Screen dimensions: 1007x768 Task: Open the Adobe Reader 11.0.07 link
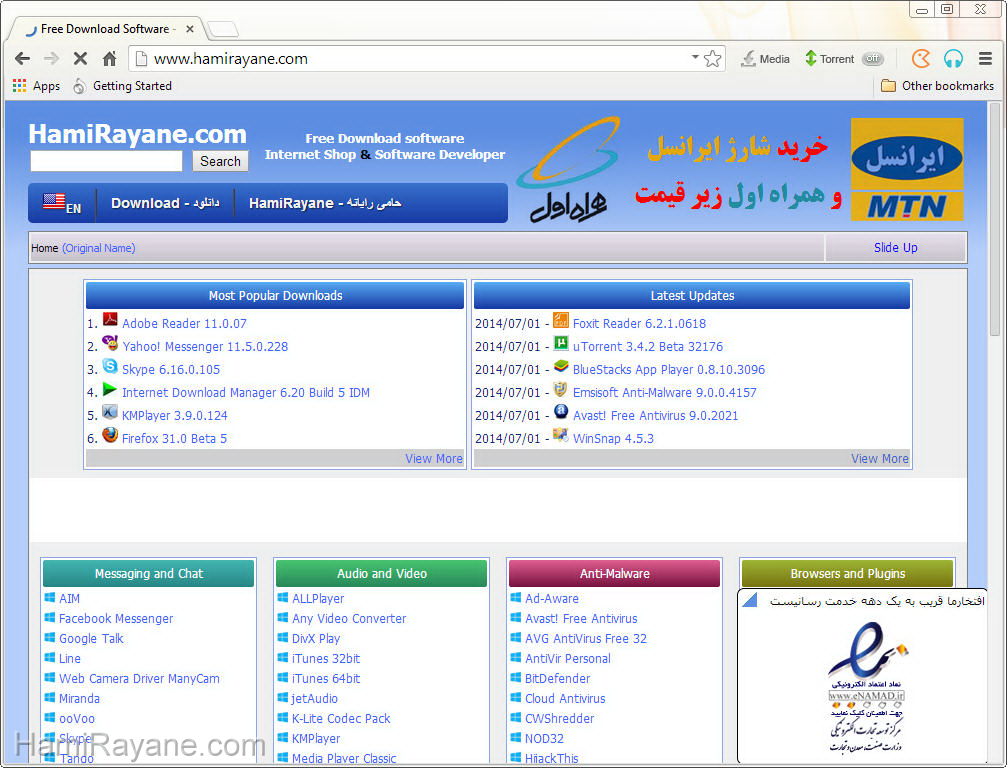[x=184, y=324]
